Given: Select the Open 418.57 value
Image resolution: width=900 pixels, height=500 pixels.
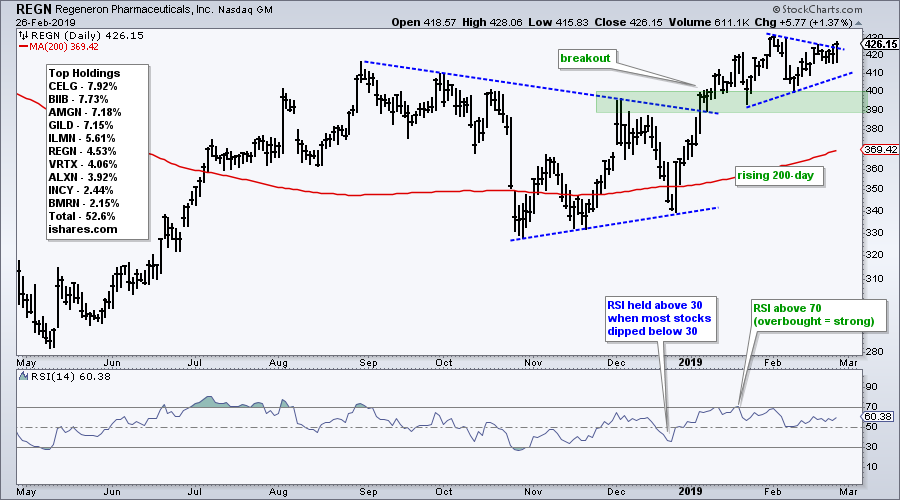Looking at the screenshot, I should [424, 22].
